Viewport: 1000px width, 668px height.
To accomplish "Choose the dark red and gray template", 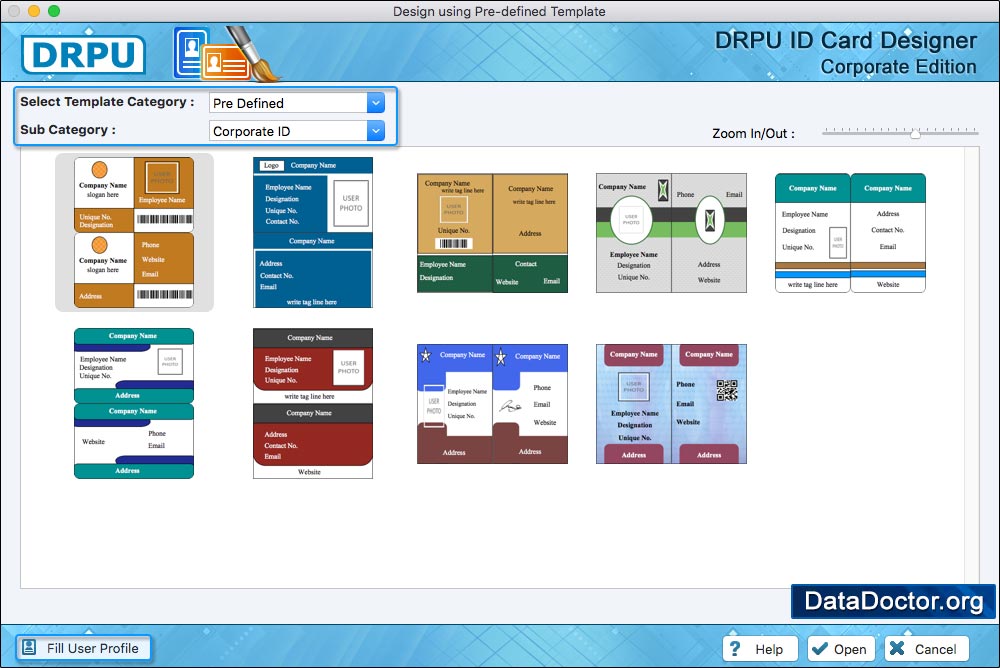I will click(312, 403).
